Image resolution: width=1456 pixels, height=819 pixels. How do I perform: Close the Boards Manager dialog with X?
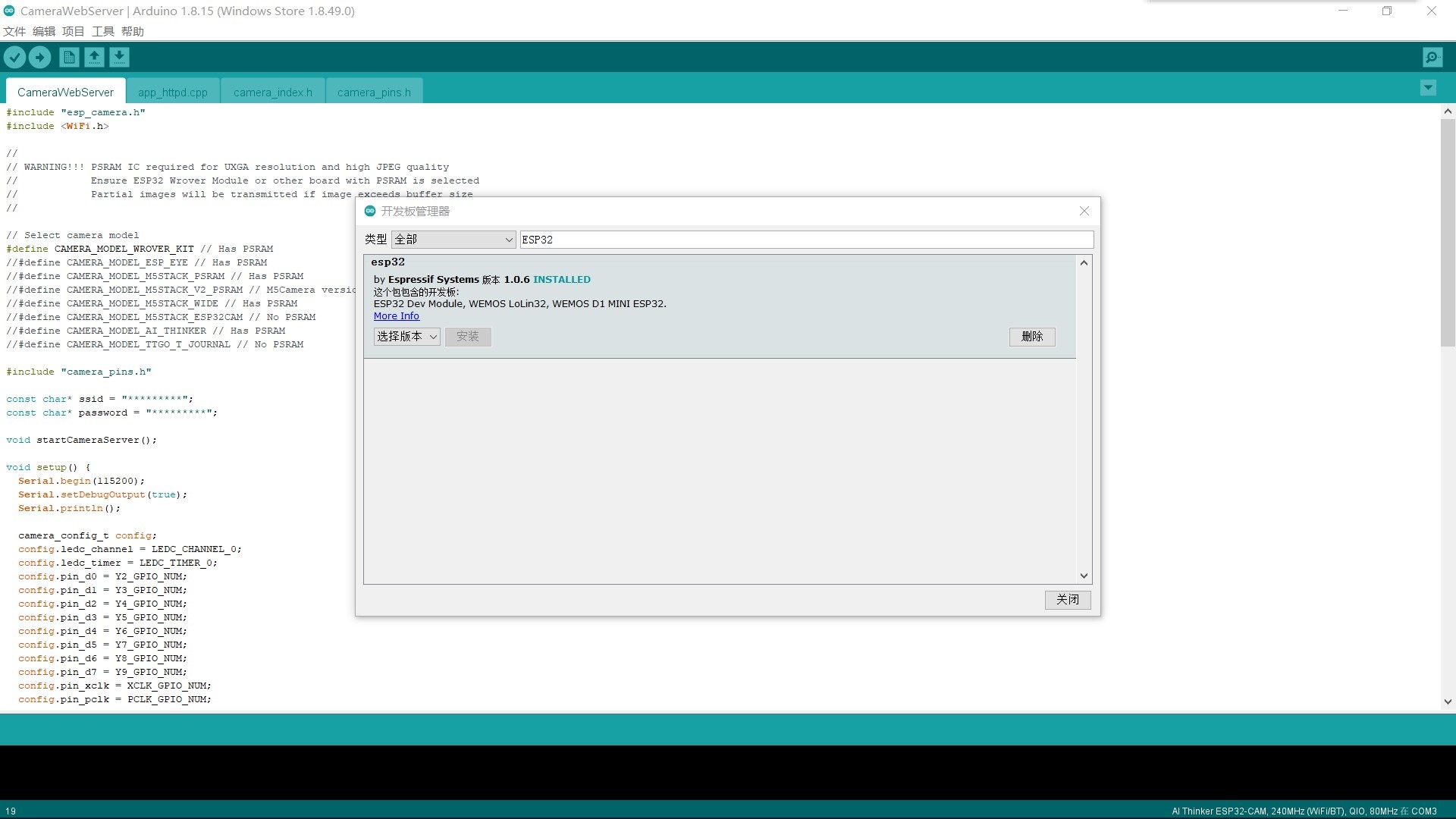click(x=1084, y=211)
